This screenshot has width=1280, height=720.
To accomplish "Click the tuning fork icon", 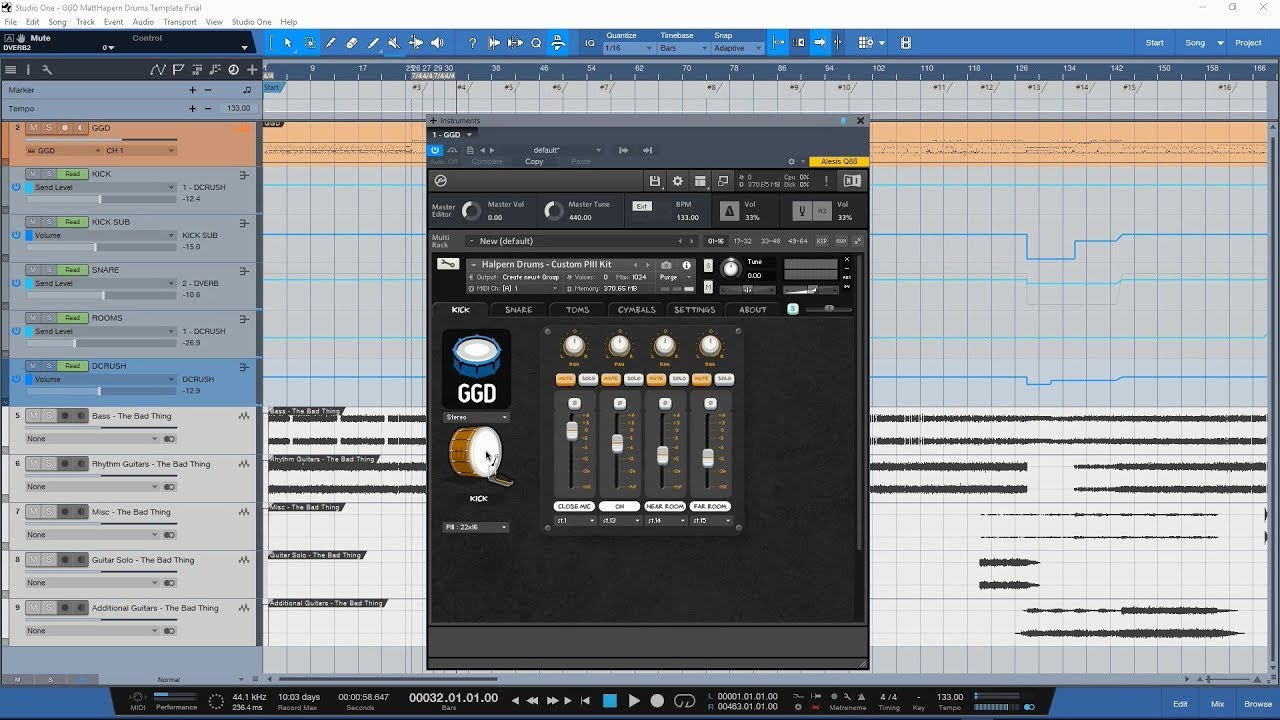I will (800, 211).
